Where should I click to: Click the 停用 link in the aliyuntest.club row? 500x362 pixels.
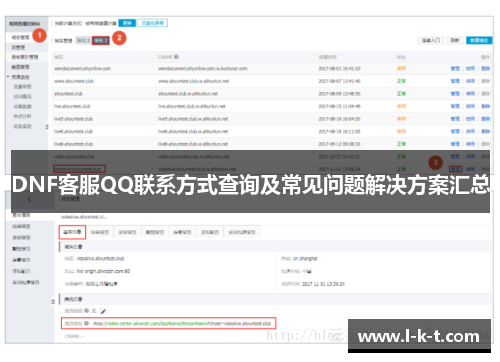click(x=470, y=94)
